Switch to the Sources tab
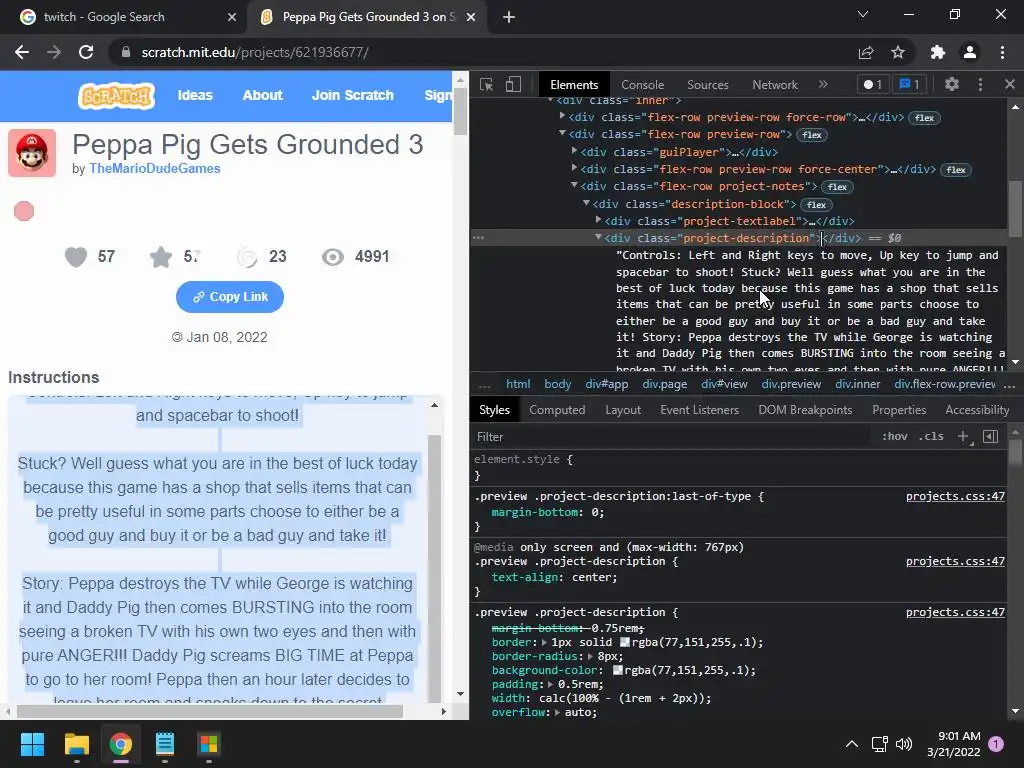The height and width of the screenshot is (768, 1024). point(708,85)
